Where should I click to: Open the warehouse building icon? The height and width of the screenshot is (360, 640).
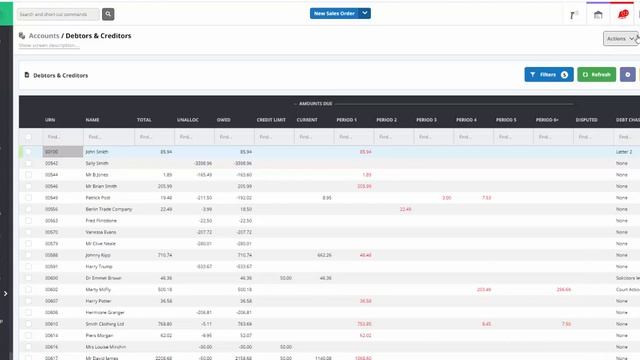coord(598,15)
